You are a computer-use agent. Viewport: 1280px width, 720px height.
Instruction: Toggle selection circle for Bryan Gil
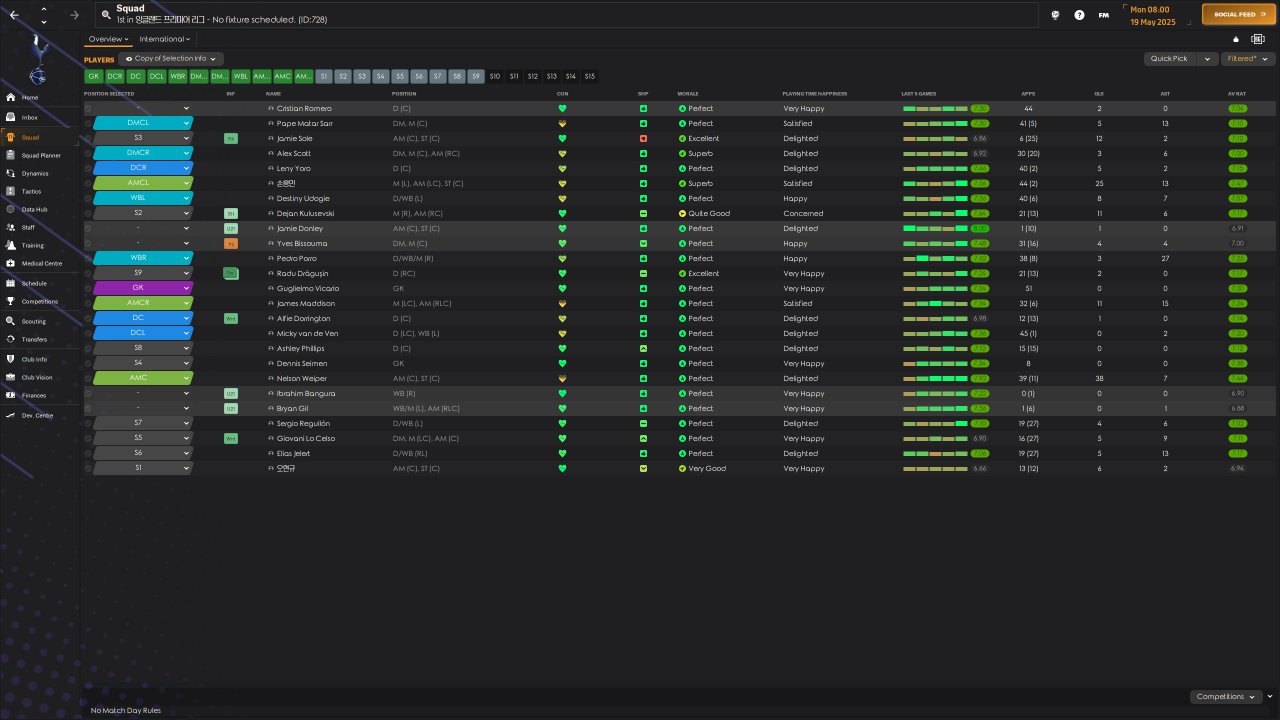click(88, 408)
